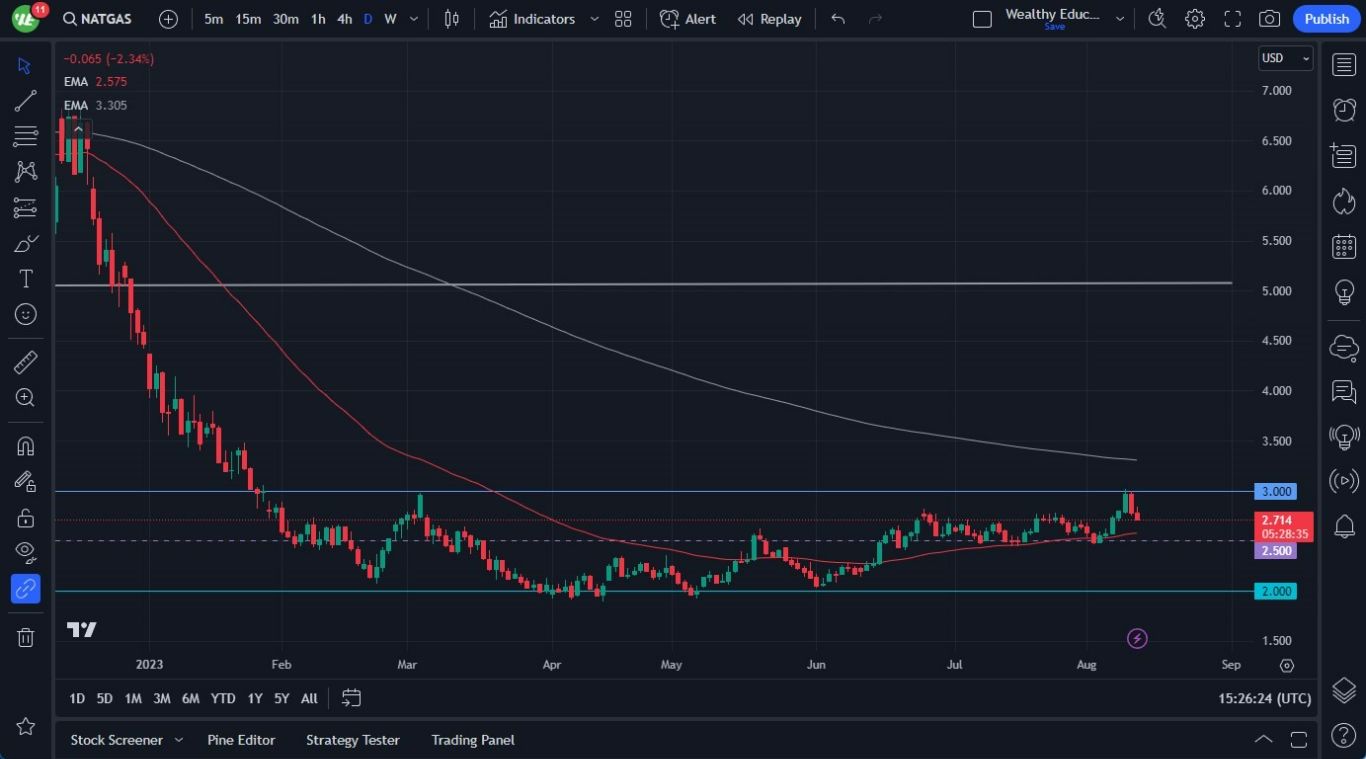Click the NATGAS symbol search field
1366x759 pixels.
click(x=96, y=19)
